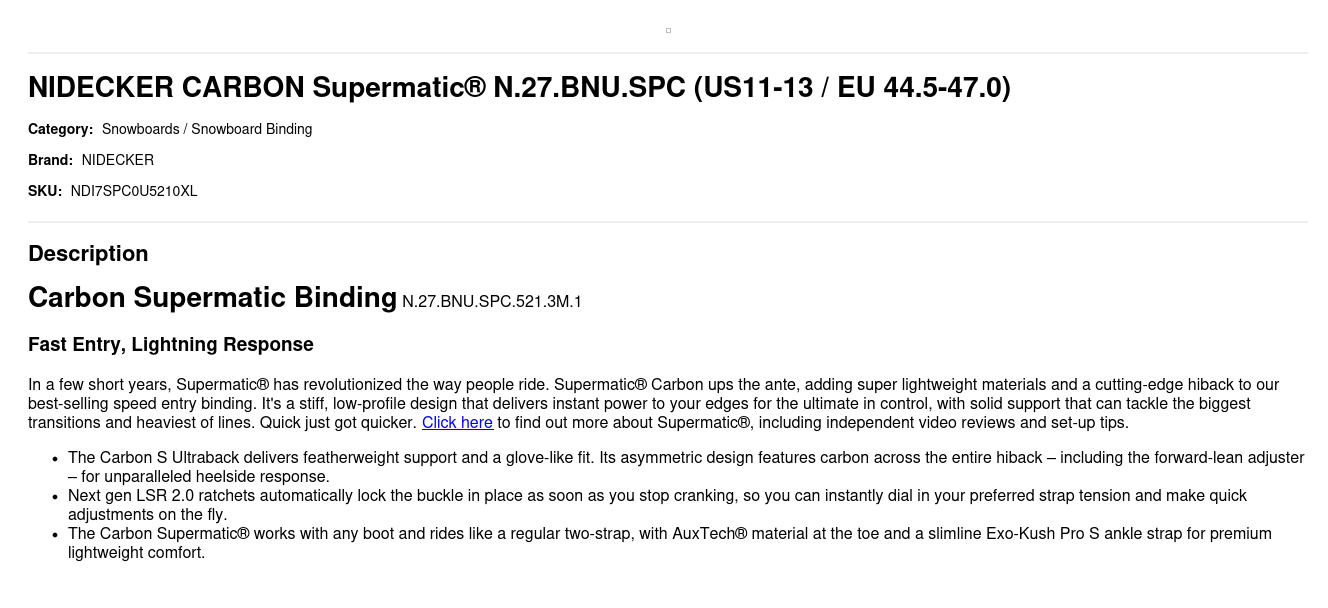Click the "Carbon Supermatic Binding" heading

point(212,298)
